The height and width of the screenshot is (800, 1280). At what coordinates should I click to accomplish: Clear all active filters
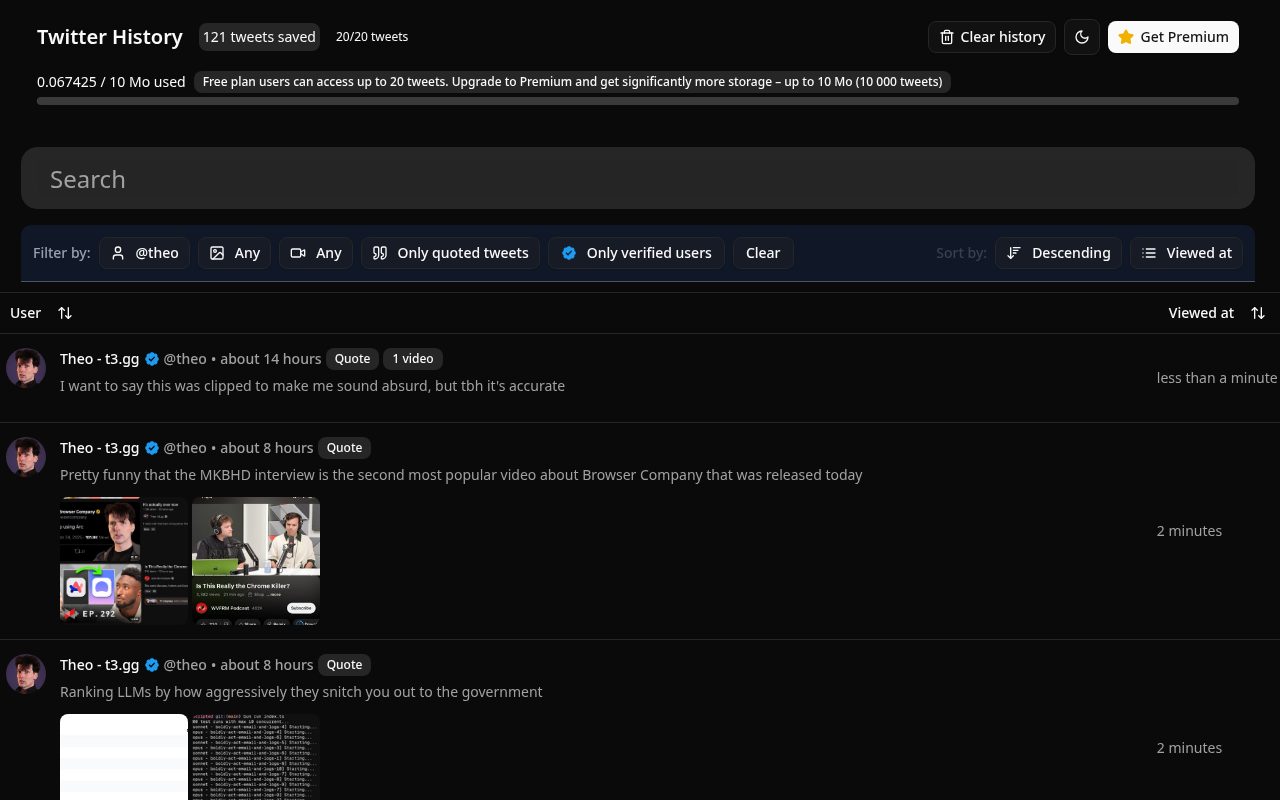coord(763,253)
